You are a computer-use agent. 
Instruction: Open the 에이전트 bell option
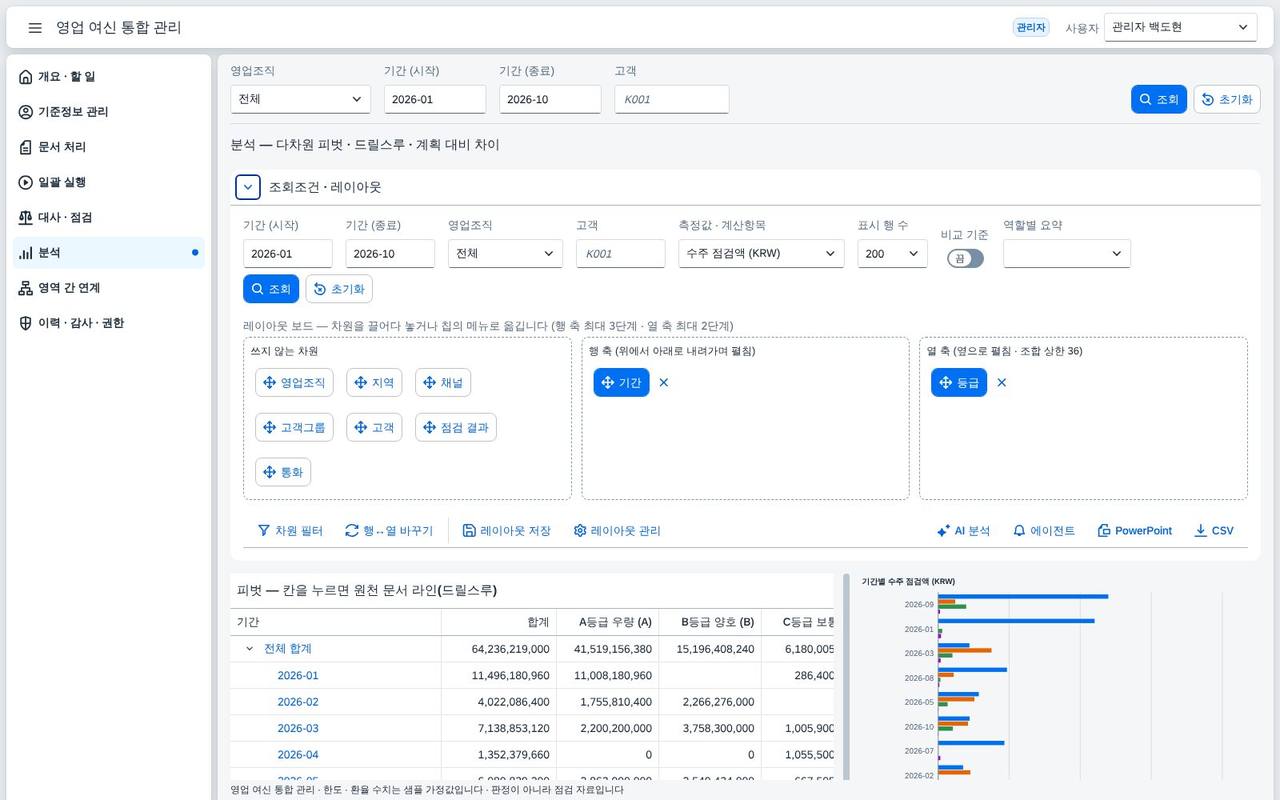(1044, 531)
